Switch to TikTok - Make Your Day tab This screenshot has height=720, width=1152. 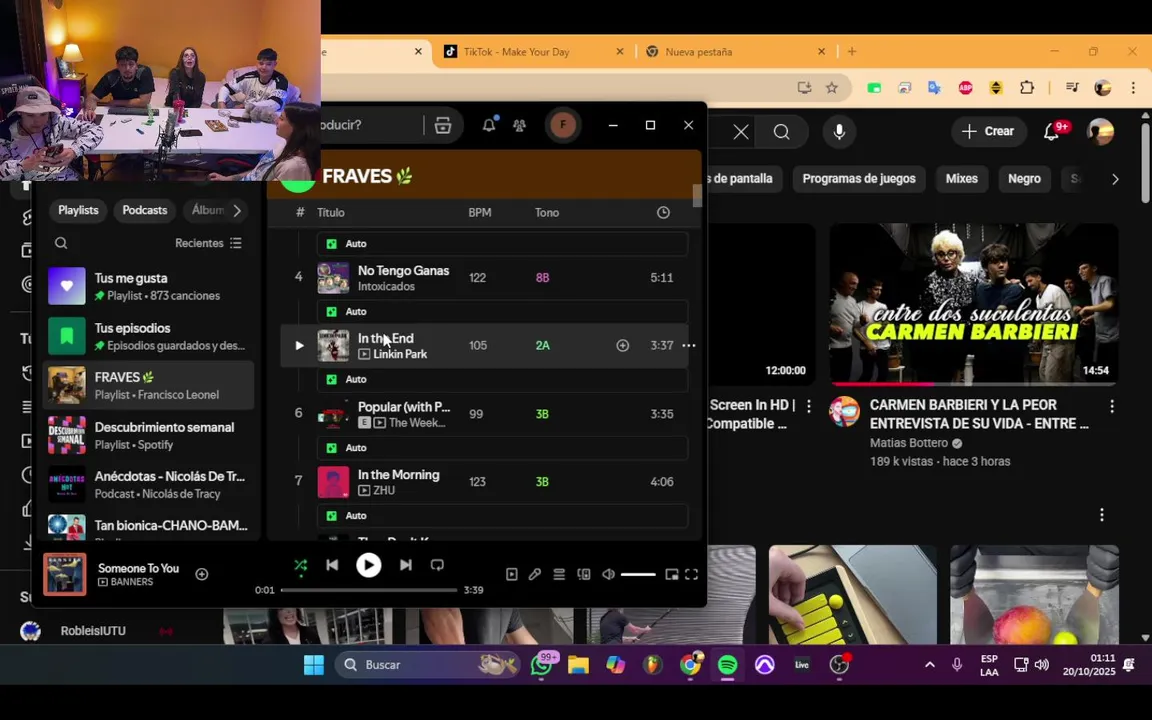point(533,51)
